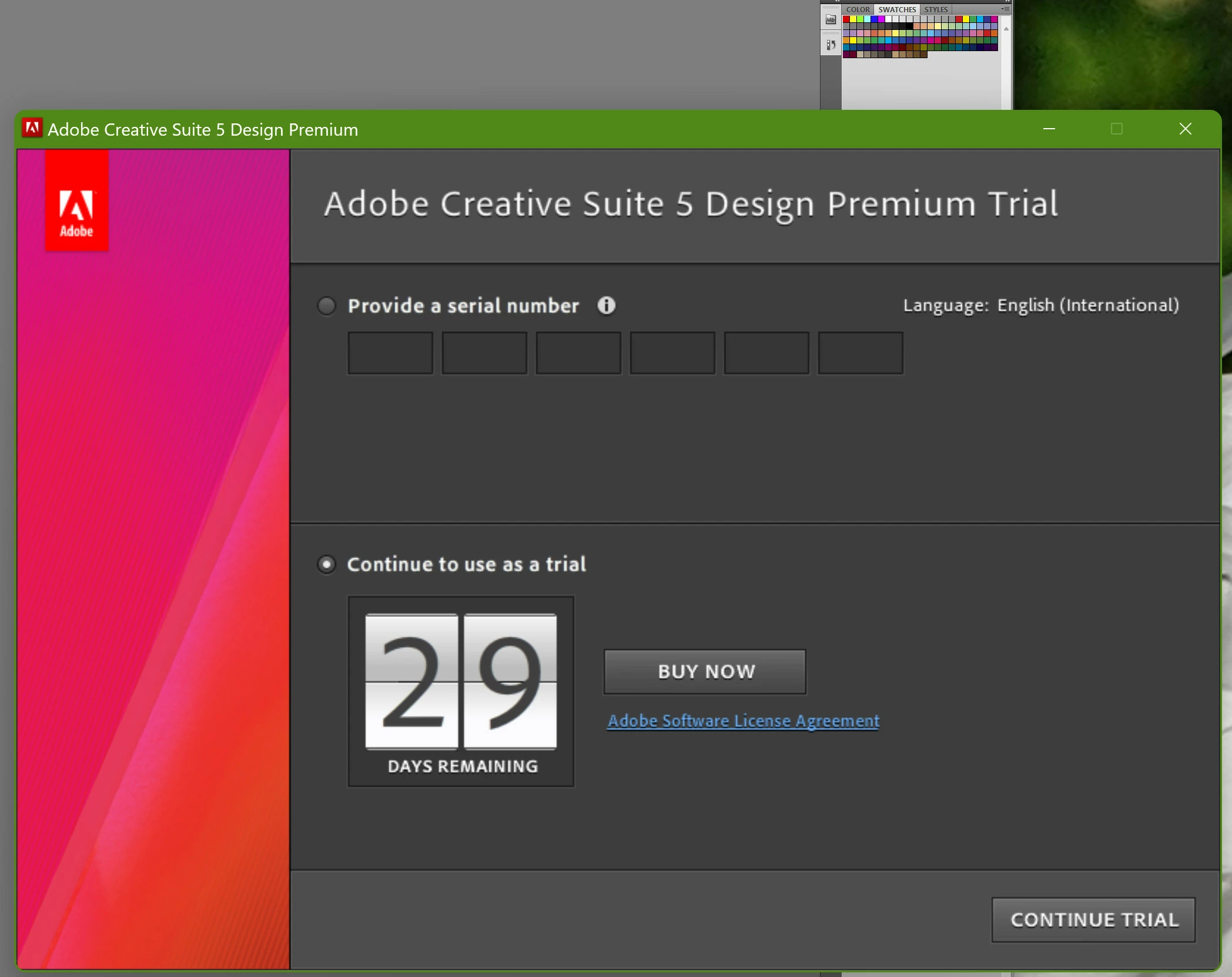The height and width of the screenshot is (977, 1232).
Task: Click the serial number info icon
Action: click(606, 305)
